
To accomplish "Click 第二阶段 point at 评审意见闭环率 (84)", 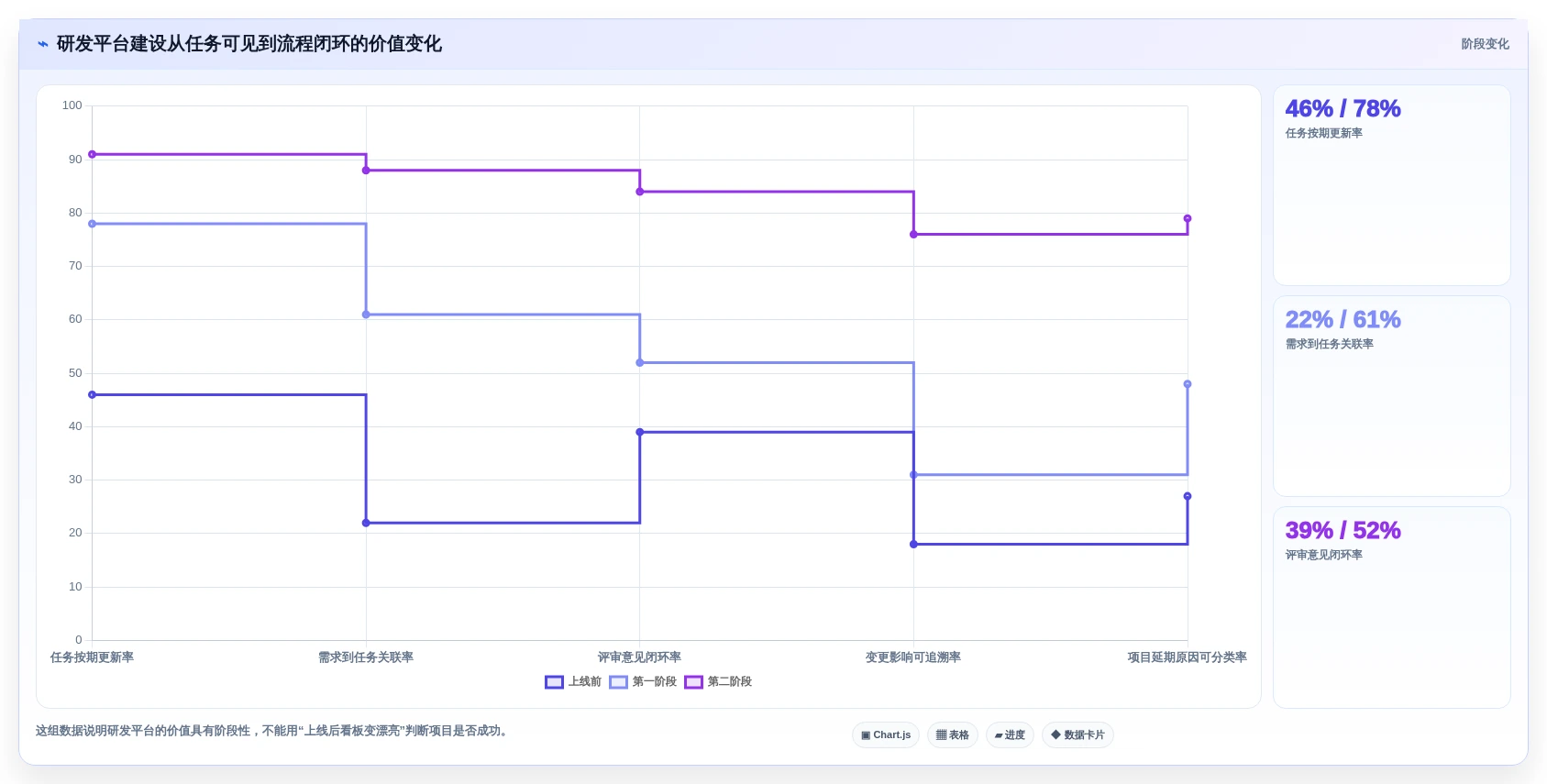I will pos(640,192).
